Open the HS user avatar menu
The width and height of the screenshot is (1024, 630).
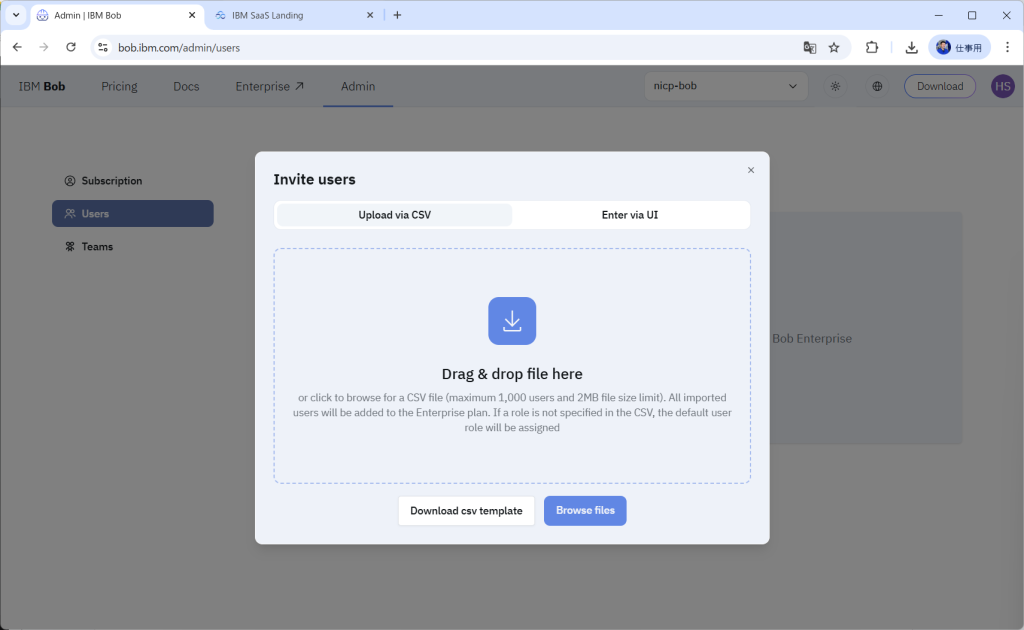(x=1002, y=86)
